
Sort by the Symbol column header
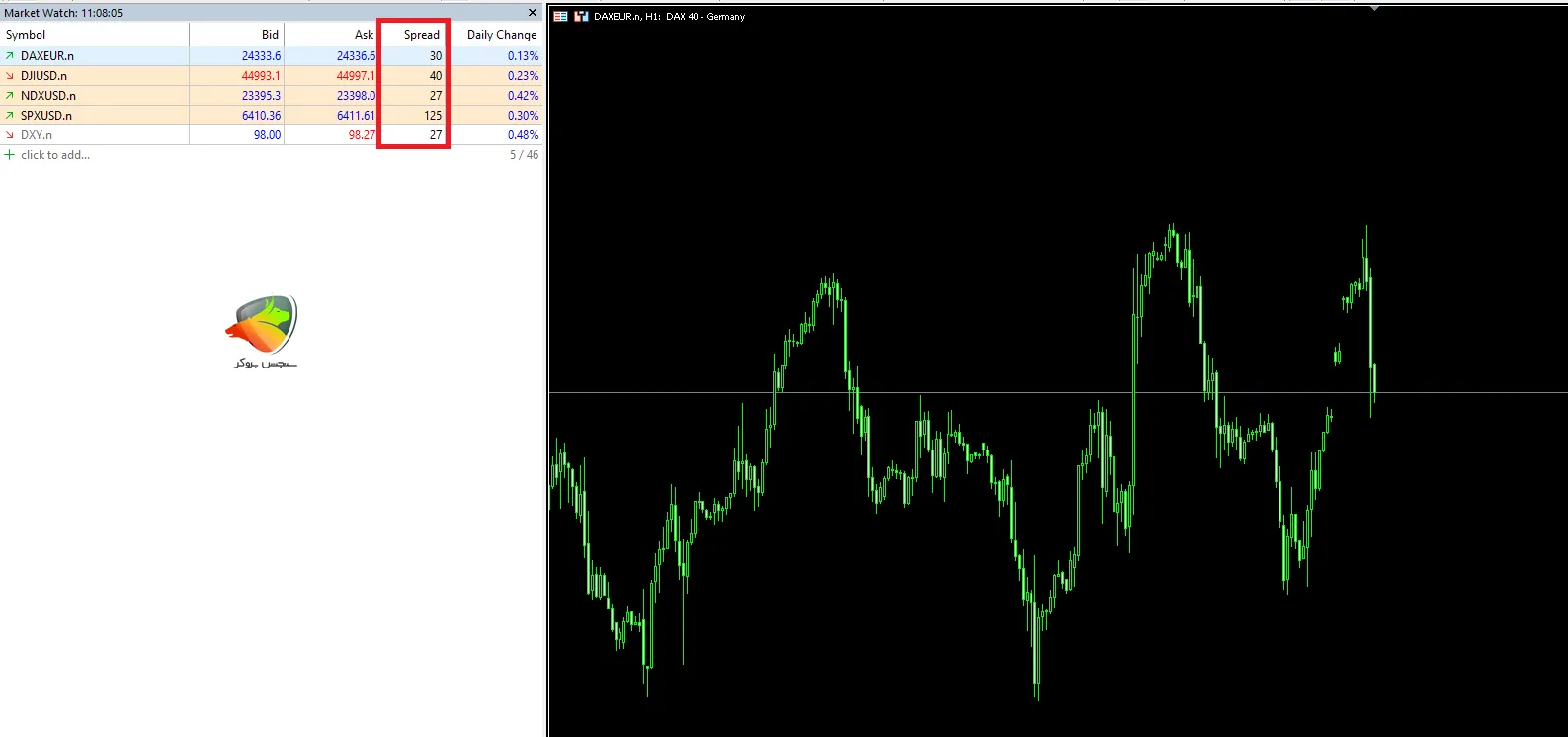26,35
